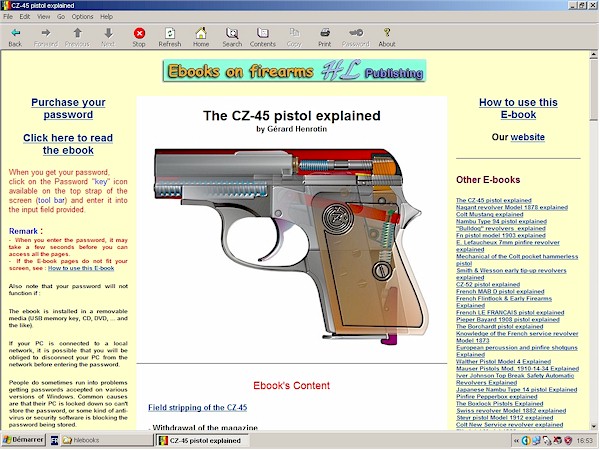Stop loading with the red Stop icon
600x450 pixels.
[x=139, y=37]
